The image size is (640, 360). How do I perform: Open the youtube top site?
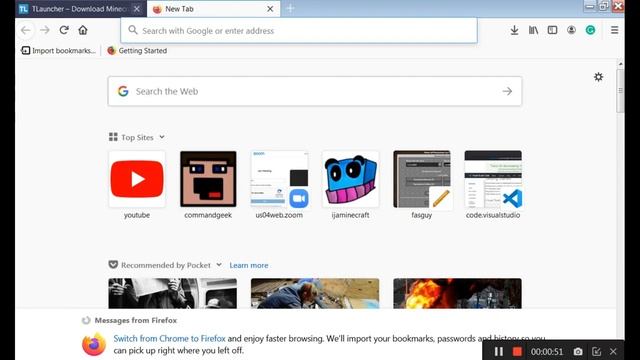click(x=137, y=185)
